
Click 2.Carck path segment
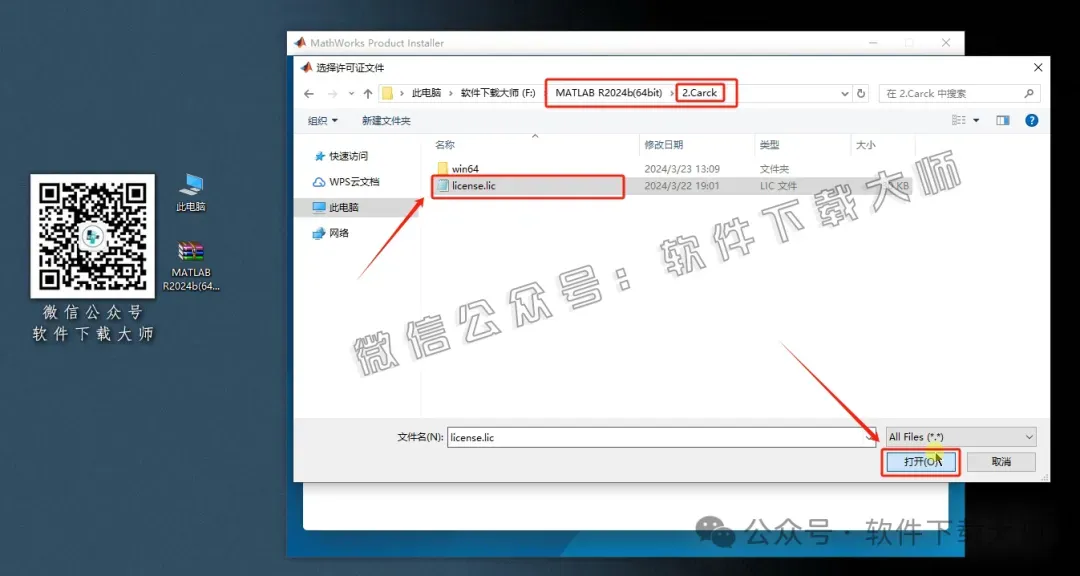point(700,93)
